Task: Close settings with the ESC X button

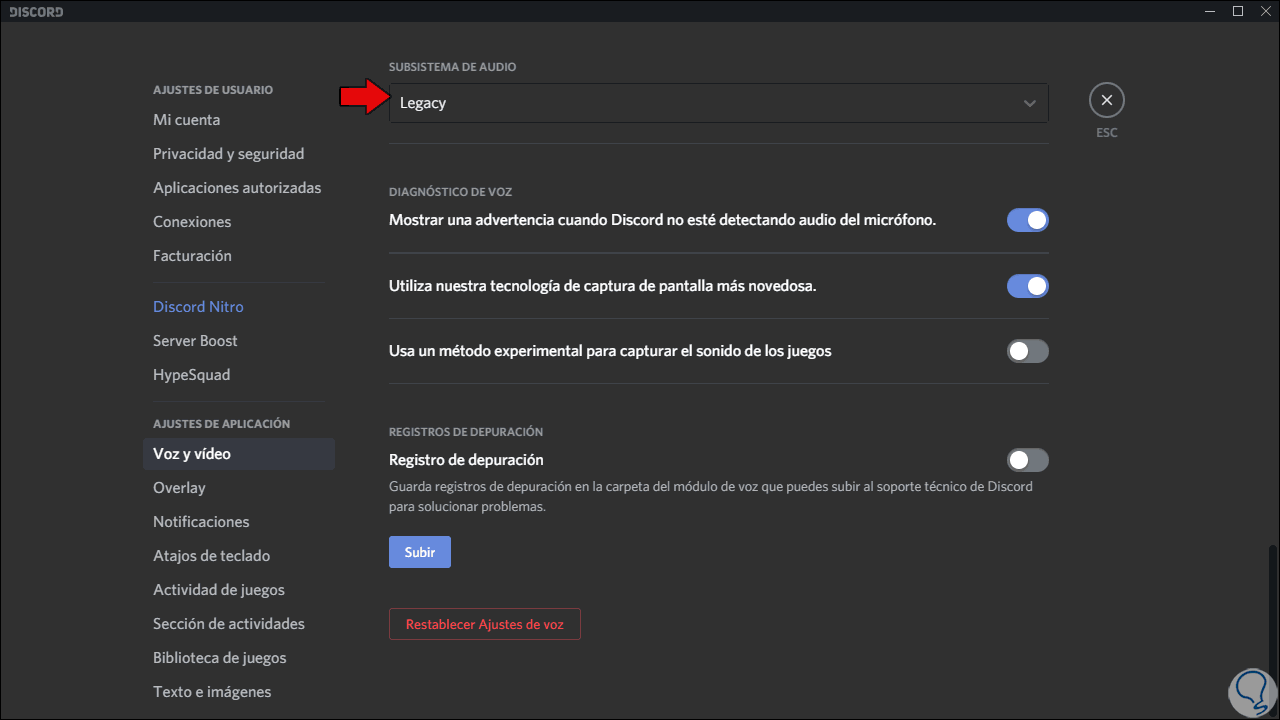Action: tap(1106, 100)
